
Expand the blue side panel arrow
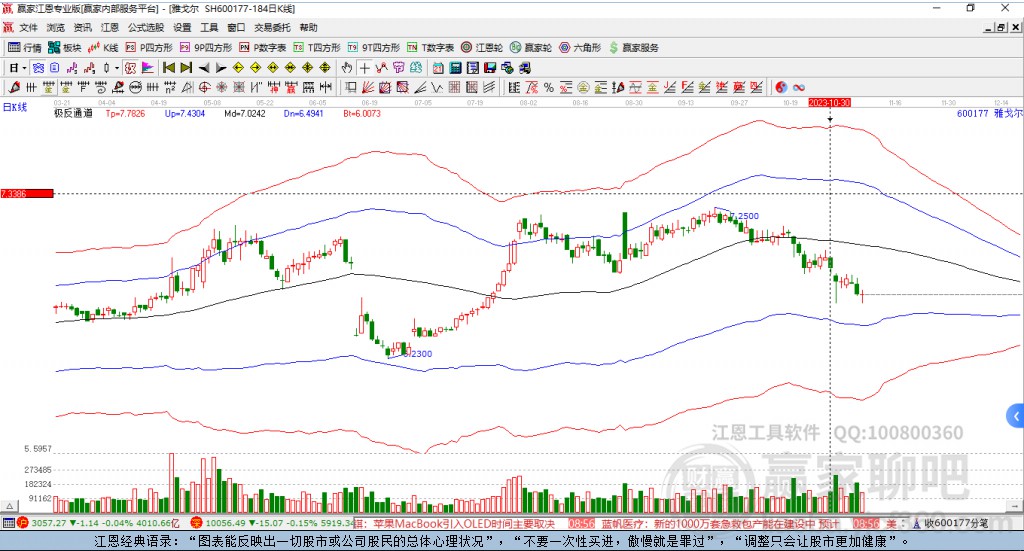(x=1016, y=416)
